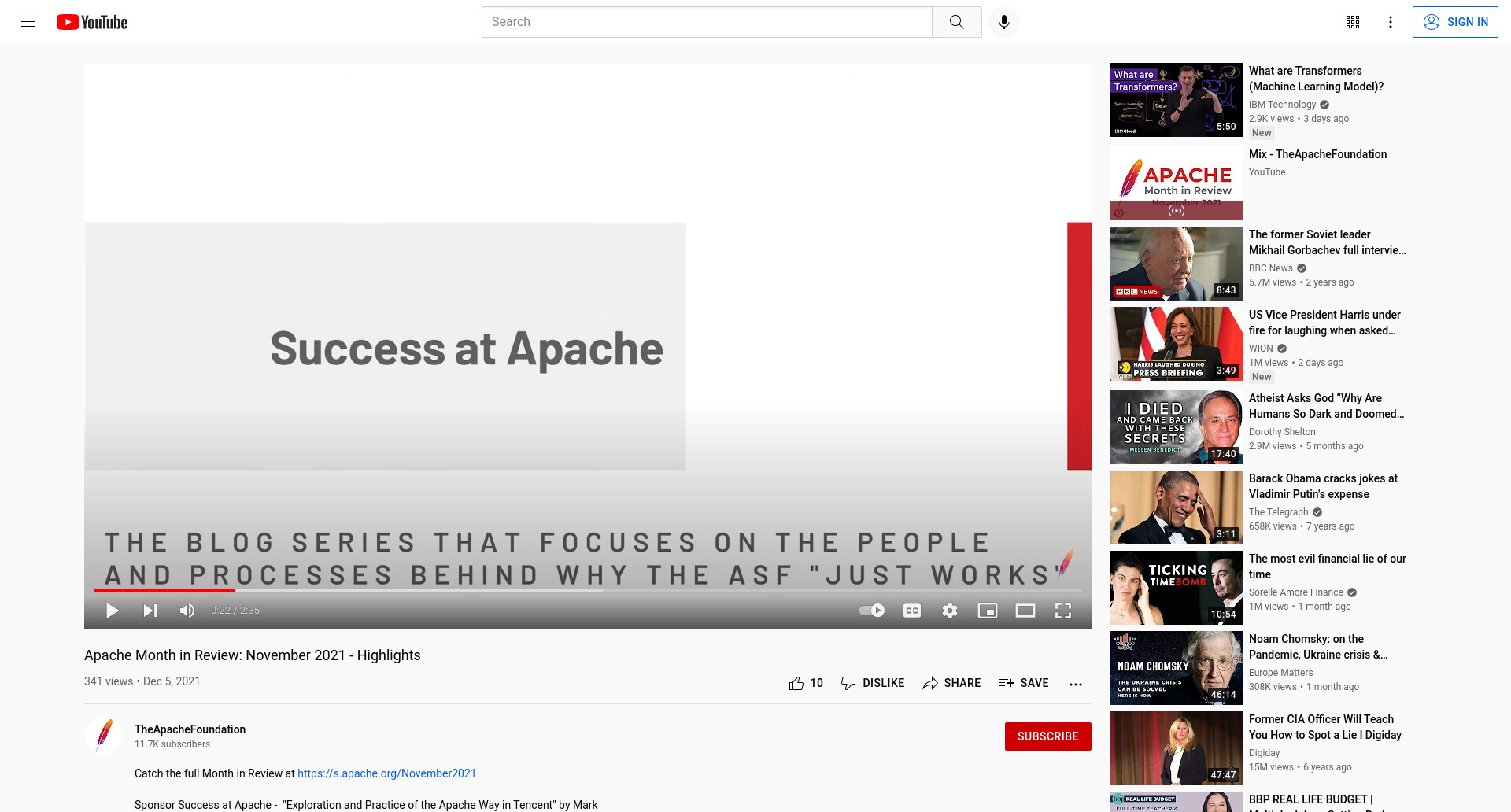Click DISLIKE on the video
The height and width of the screenshot is (812, 1511).
point(873,683)
